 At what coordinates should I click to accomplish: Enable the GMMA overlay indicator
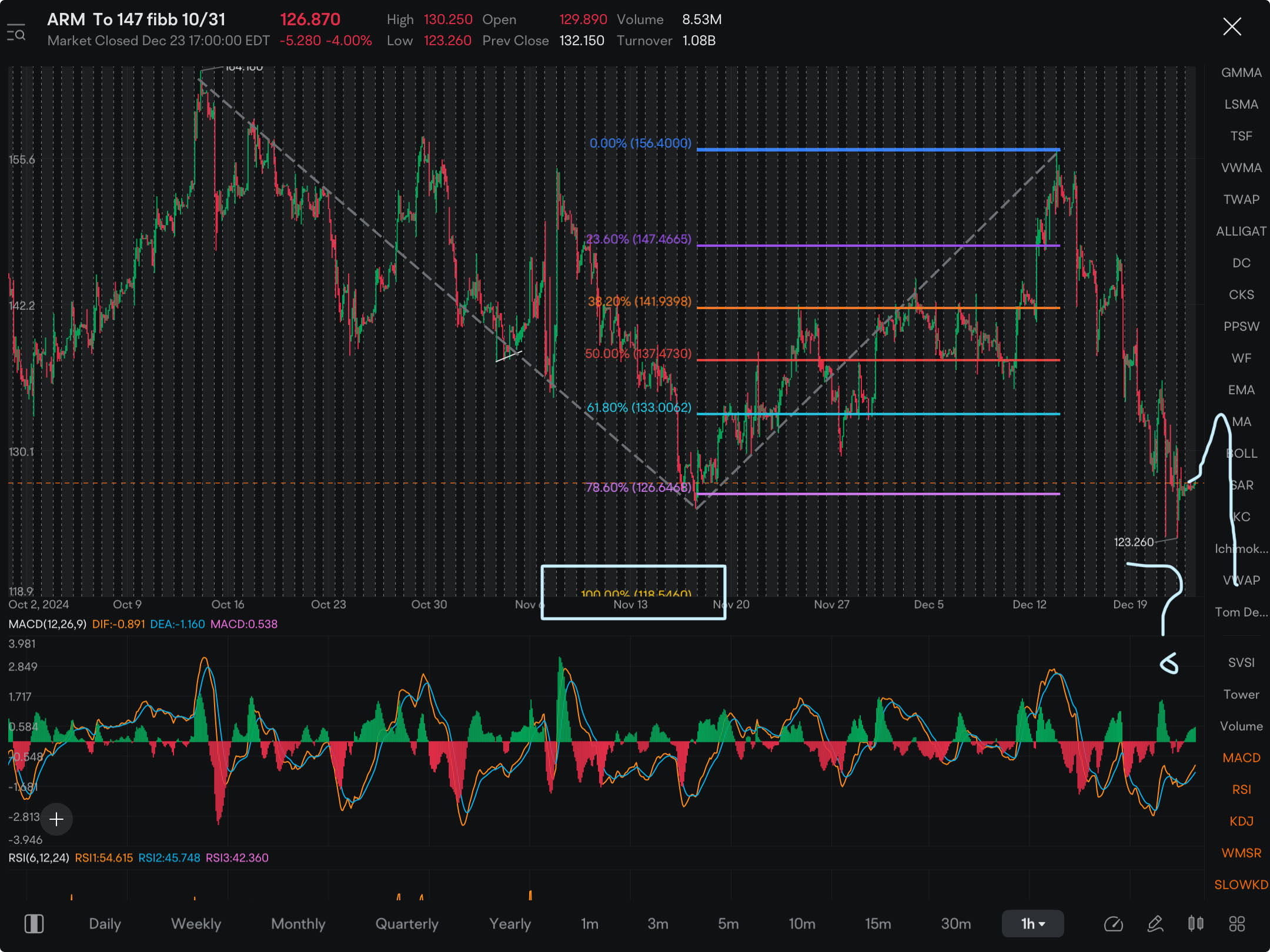tap(1241, 72)
